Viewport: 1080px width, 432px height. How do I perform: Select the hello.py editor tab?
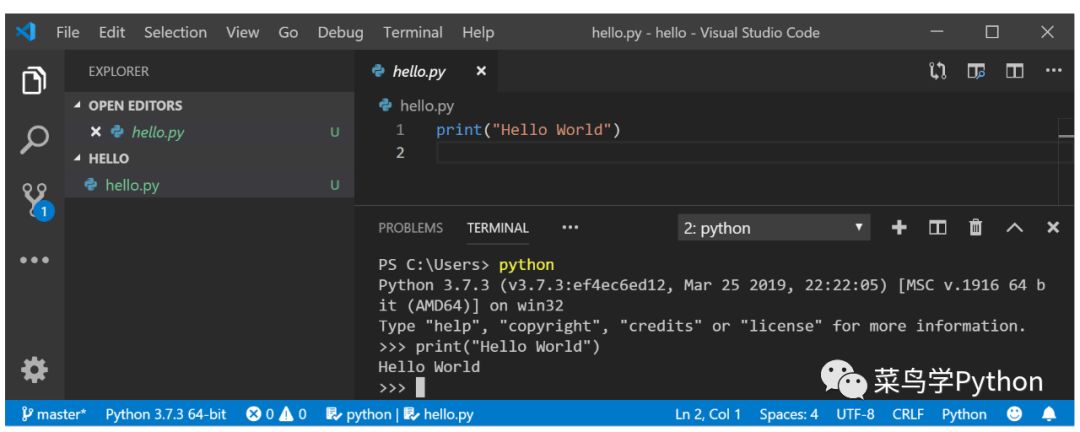tap(425, 71)
